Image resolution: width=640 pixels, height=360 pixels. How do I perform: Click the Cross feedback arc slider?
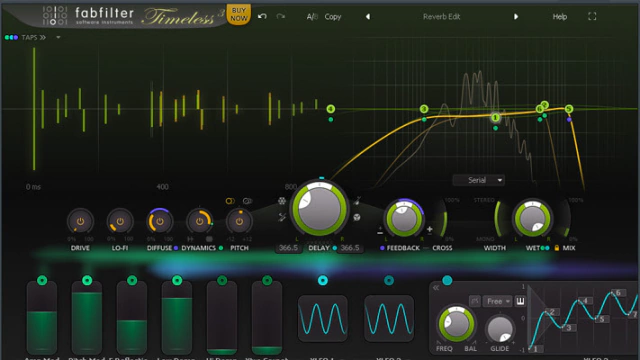point(443,219)
